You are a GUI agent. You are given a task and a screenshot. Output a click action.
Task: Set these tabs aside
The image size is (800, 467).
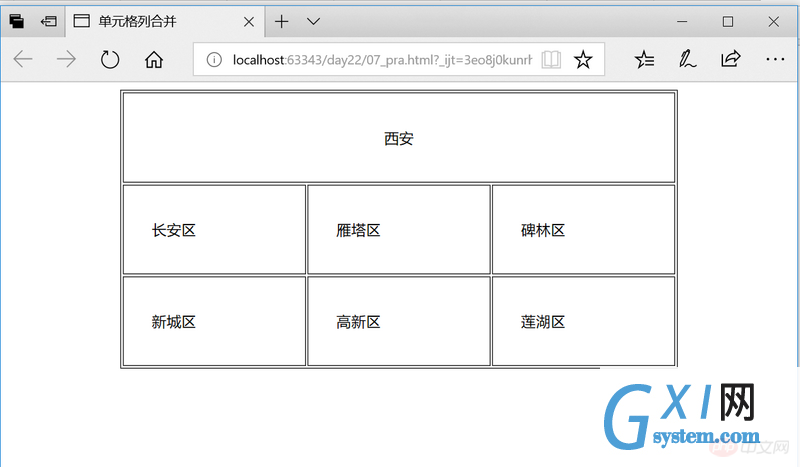pos(48,21)
